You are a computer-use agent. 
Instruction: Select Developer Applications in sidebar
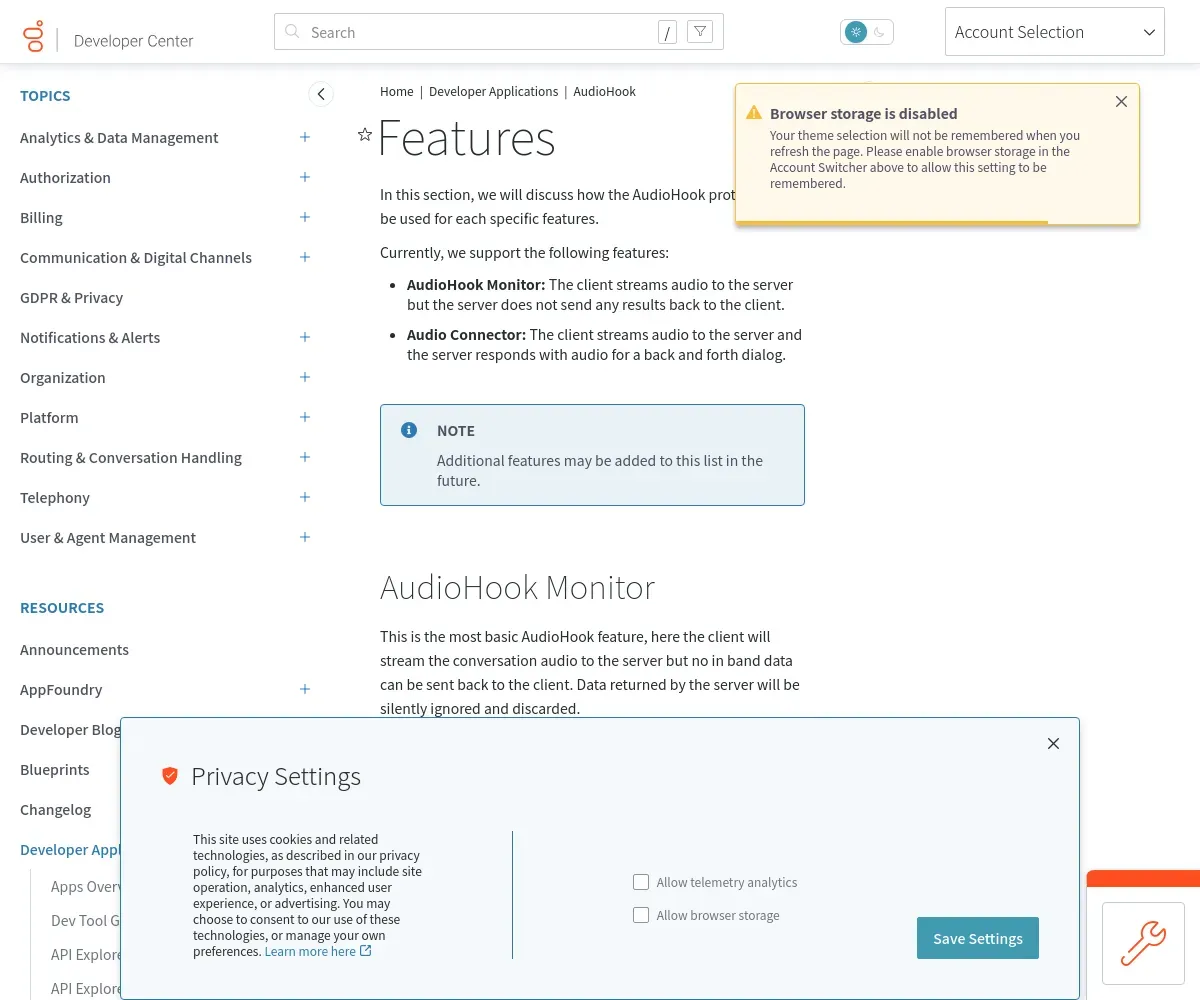click(x=70, y=849)
